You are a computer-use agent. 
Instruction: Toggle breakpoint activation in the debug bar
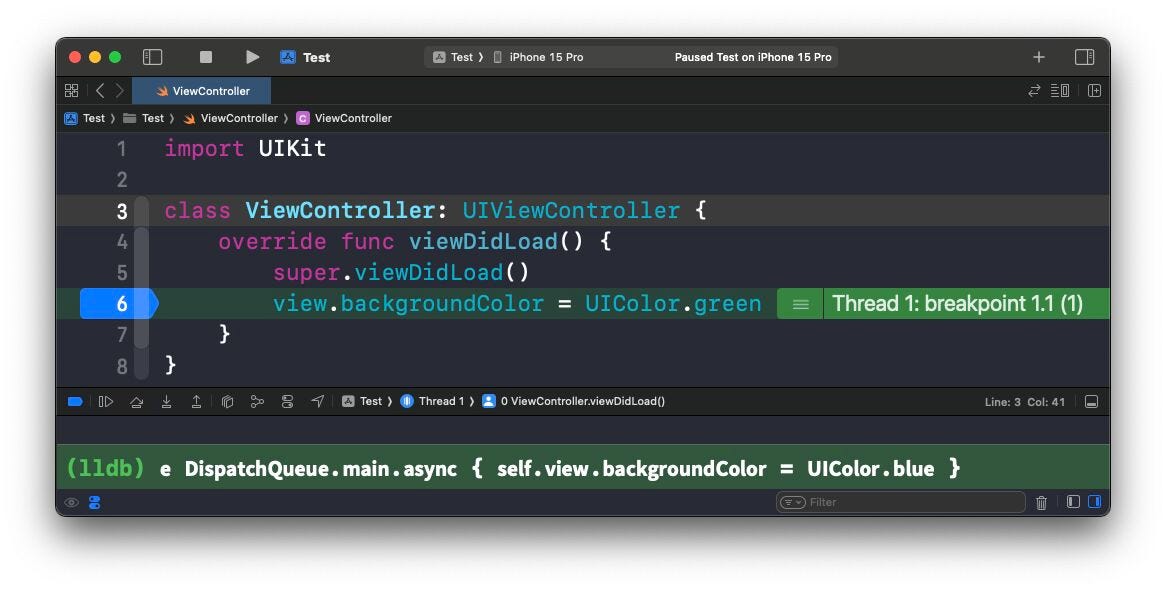click(x=75, y=401)
